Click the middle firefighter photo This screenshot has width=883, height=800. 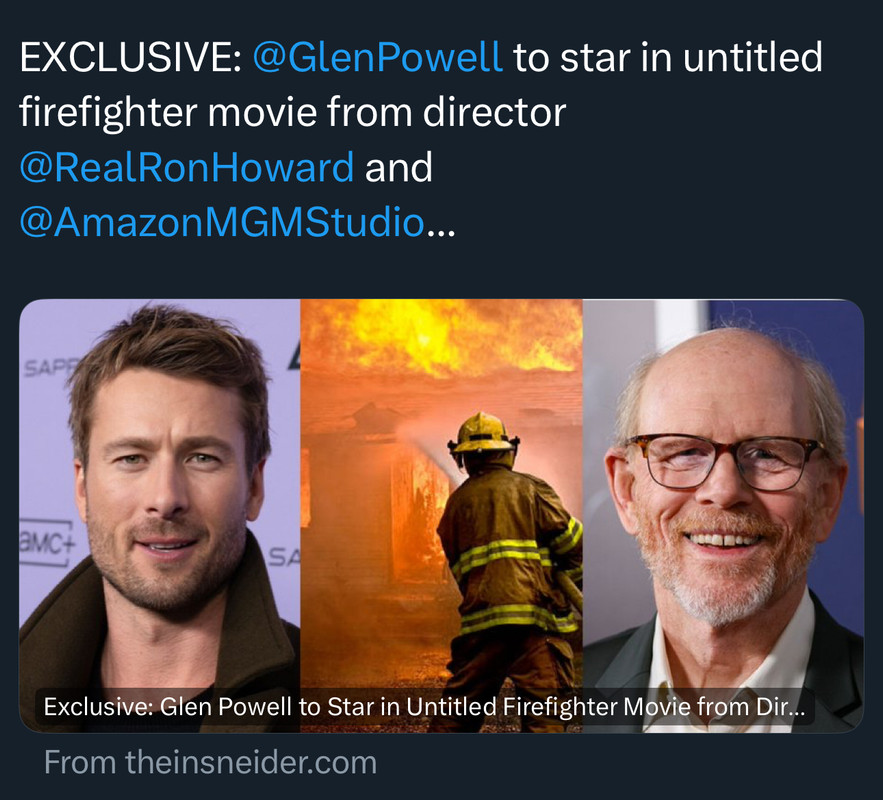pos(441,516)
